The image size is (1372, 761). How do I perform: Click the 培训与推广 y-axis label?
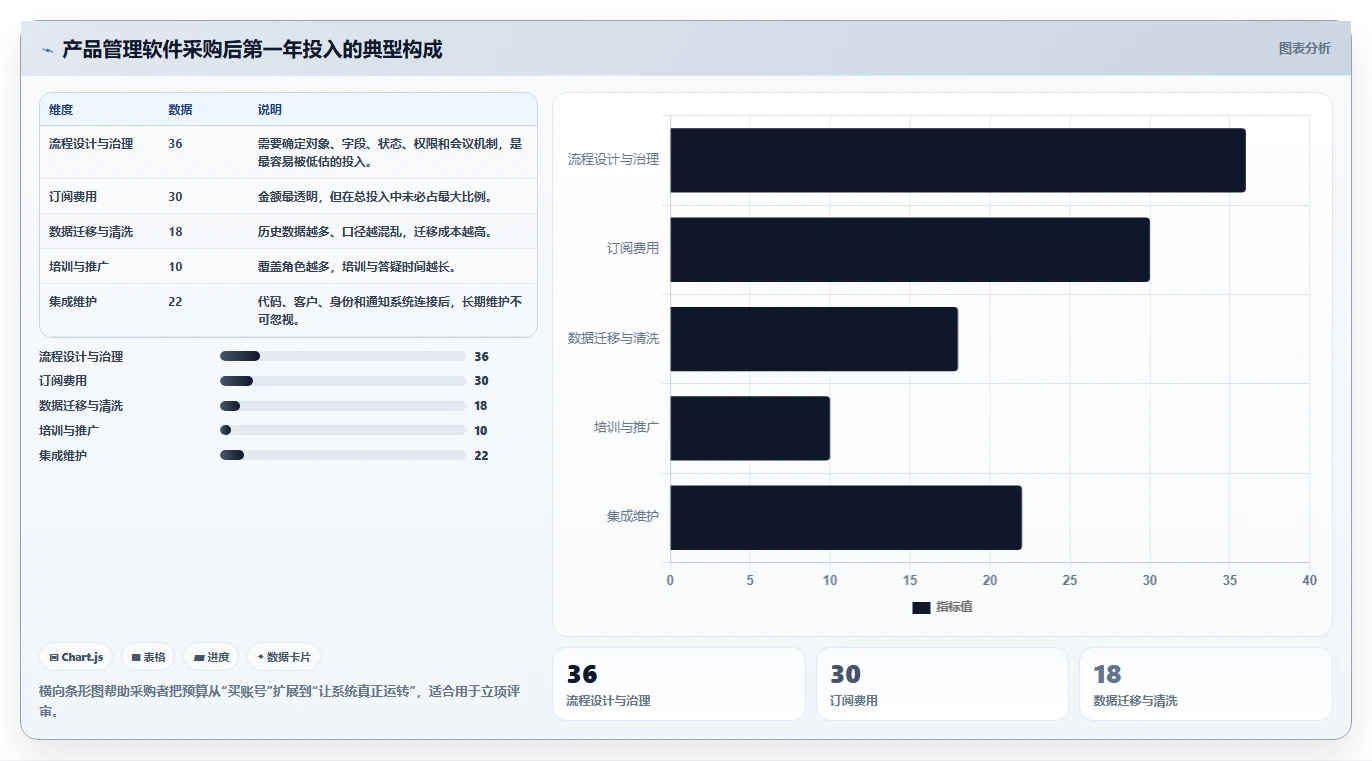627,428
